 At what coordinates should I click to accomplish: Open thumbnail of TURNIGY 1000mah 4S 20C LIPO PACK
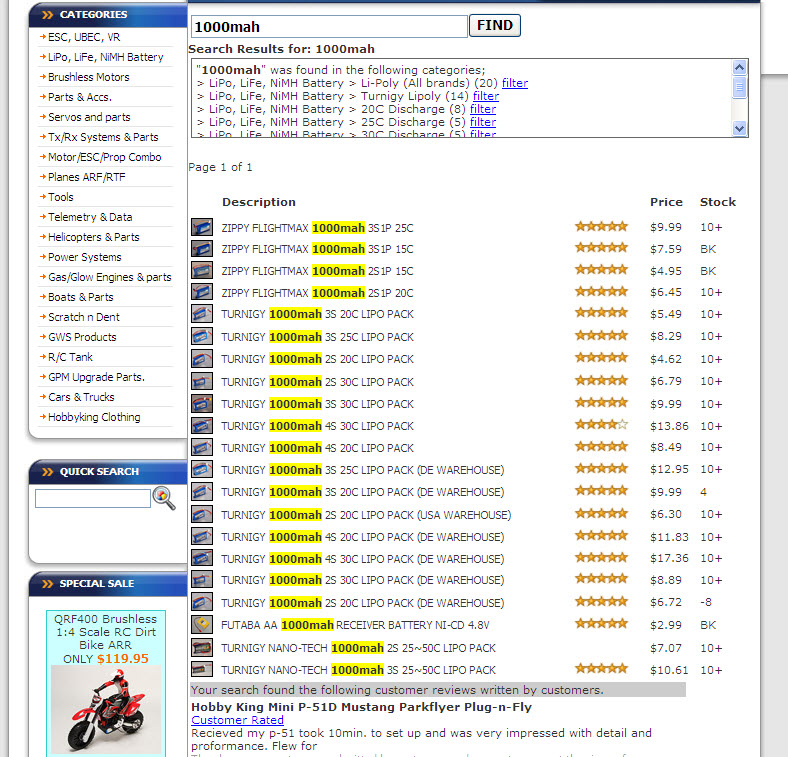pos(202,447)
